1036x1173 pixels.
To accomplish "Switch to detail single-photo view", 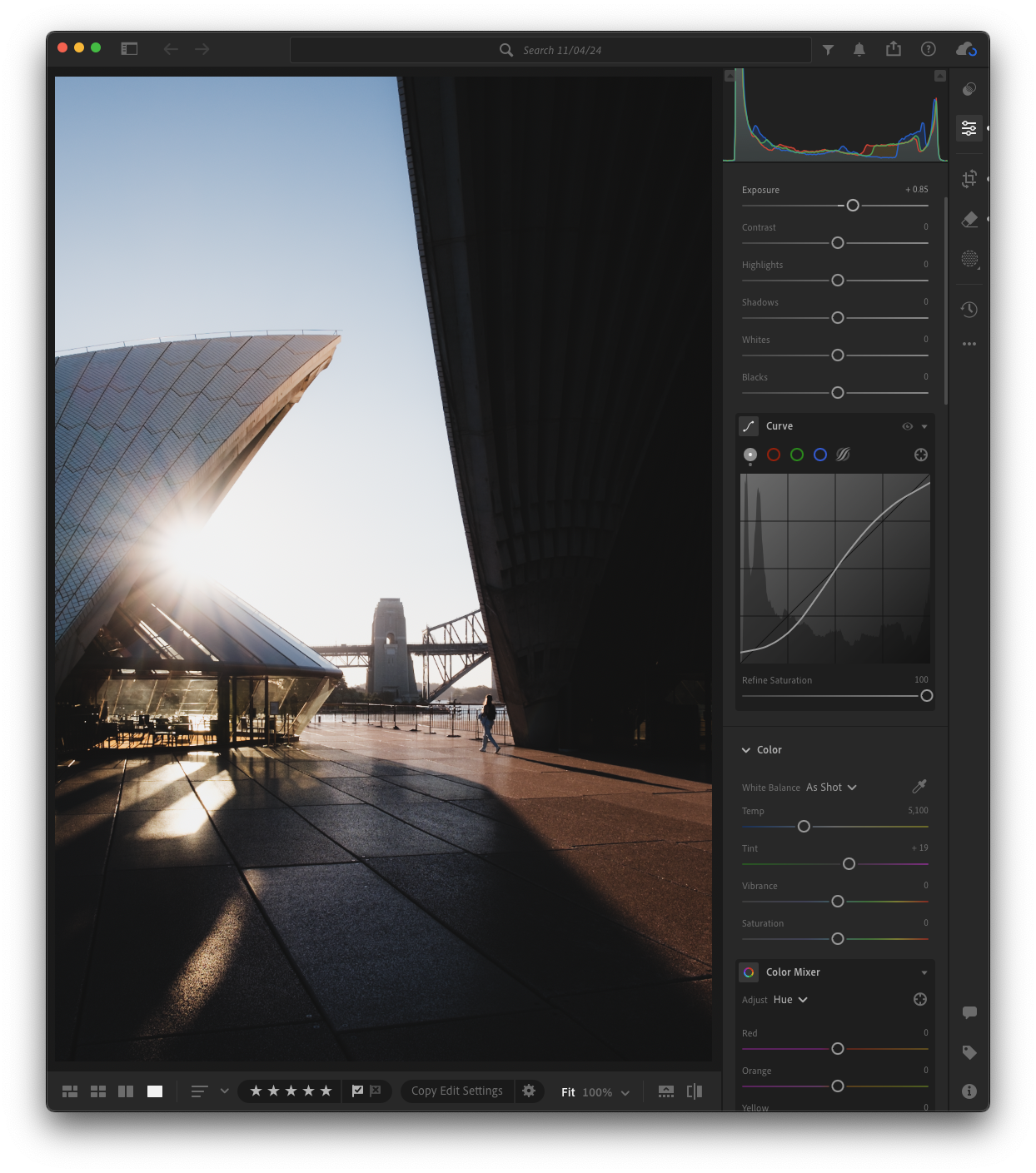I will (155, 1091).
